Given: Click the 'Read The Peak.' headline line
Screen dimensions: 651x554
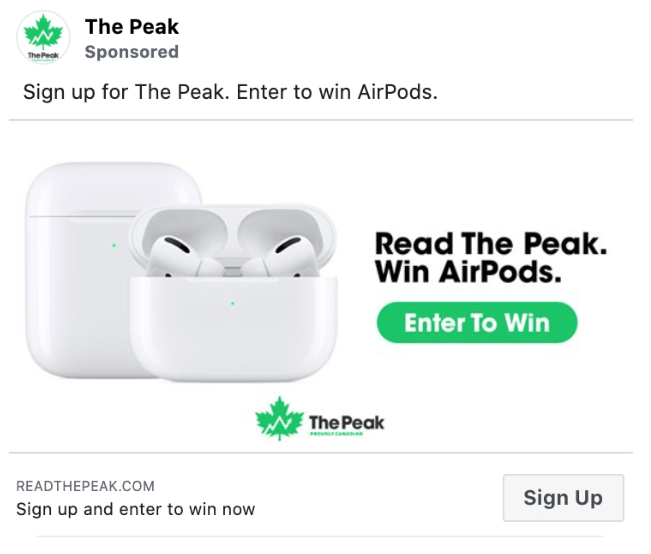Looking at the screenshot, I should (491, 243).
